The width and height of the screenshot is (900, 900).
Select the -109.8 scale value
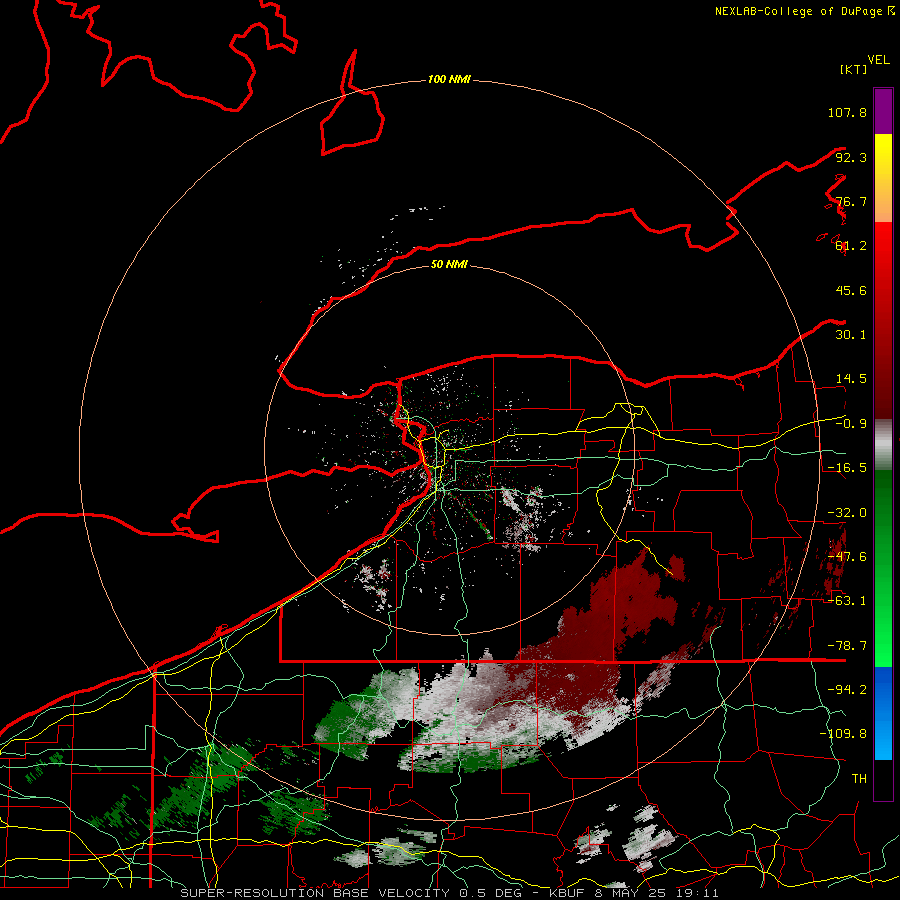[843, 734]
